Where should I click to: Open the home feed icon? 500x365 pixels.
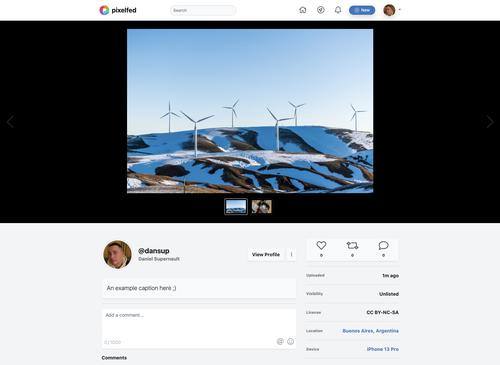tap(303, 10)
